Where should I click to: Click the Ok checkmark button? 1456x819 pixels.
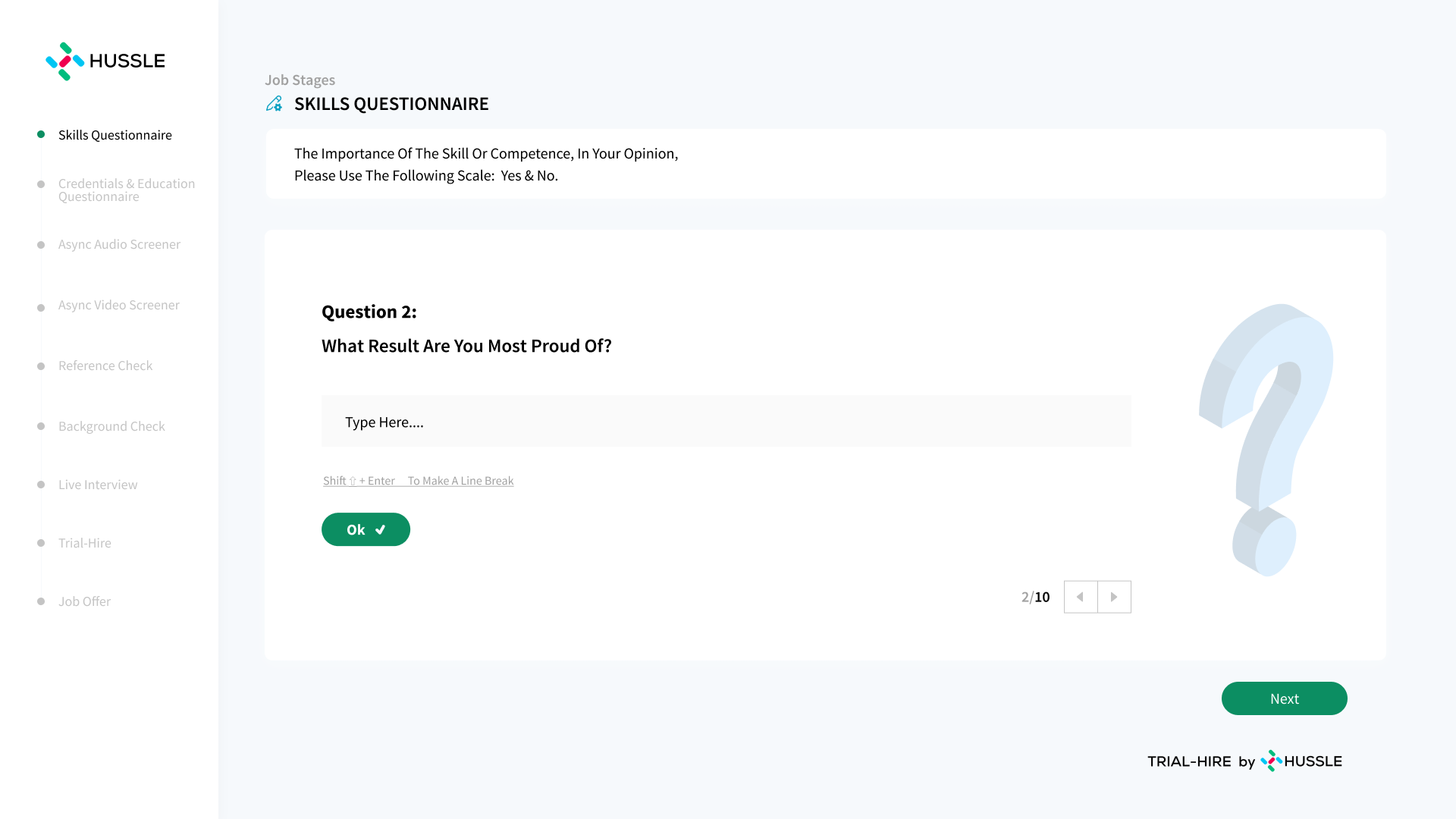coord(366,529)
